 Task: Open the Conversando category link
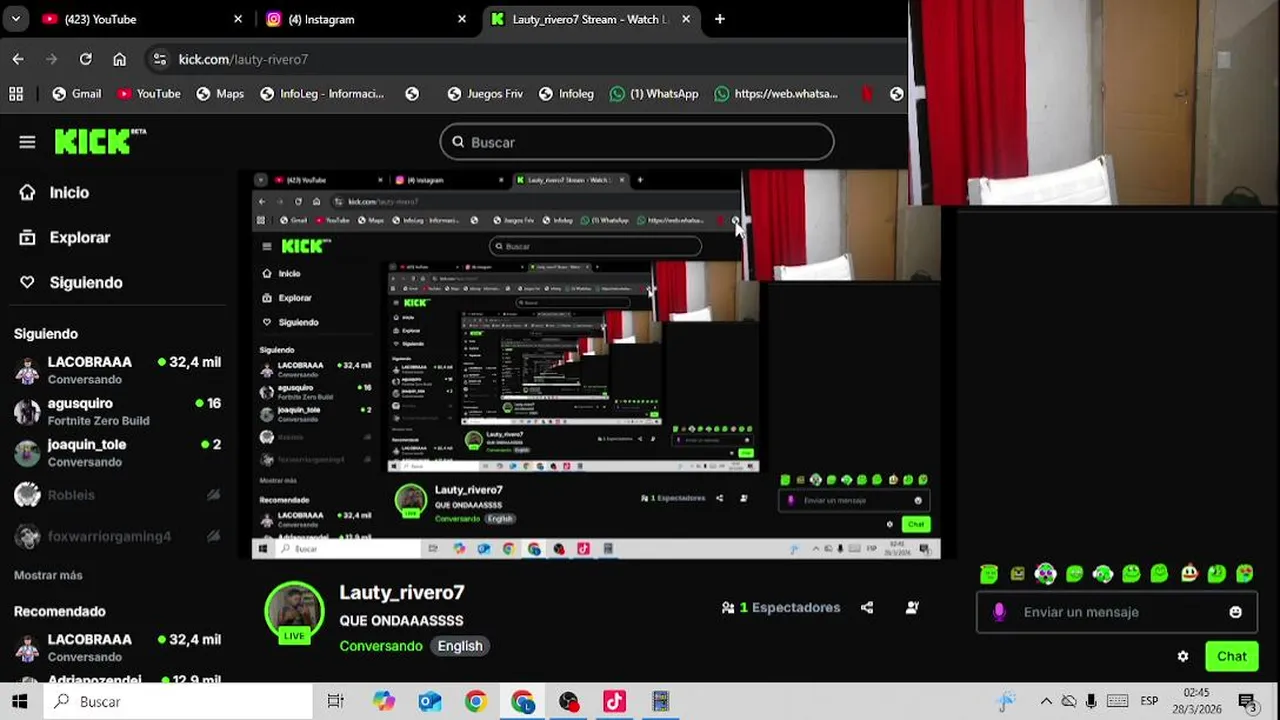(x=381, y=646)
